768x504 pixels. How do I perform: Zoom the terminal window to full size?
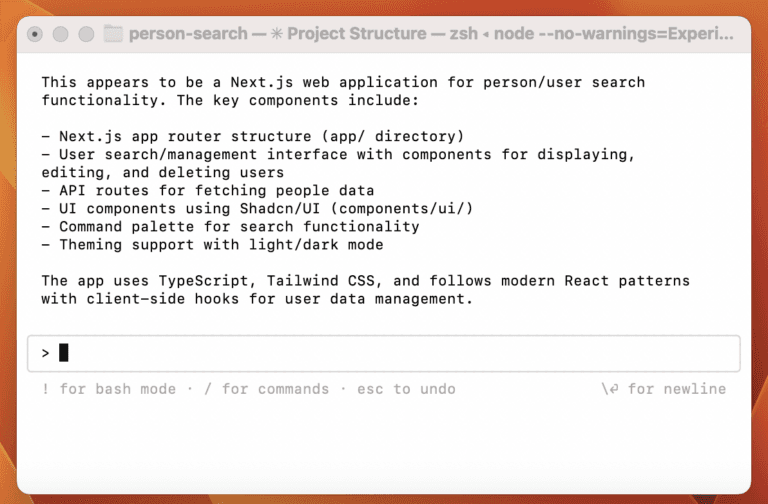point(85,34)
